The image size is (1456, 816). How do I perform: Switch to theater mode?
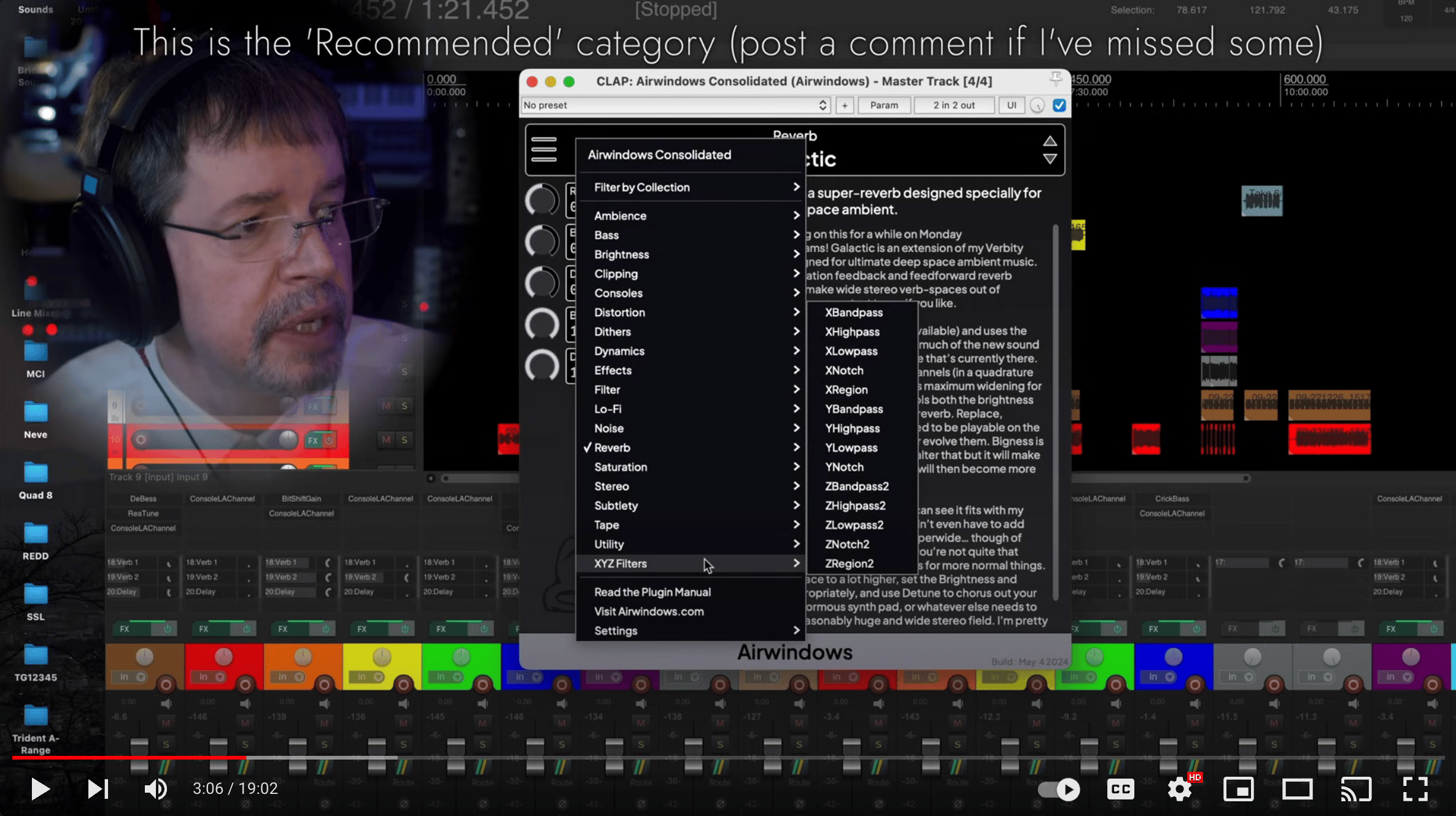click(1297, 789)
